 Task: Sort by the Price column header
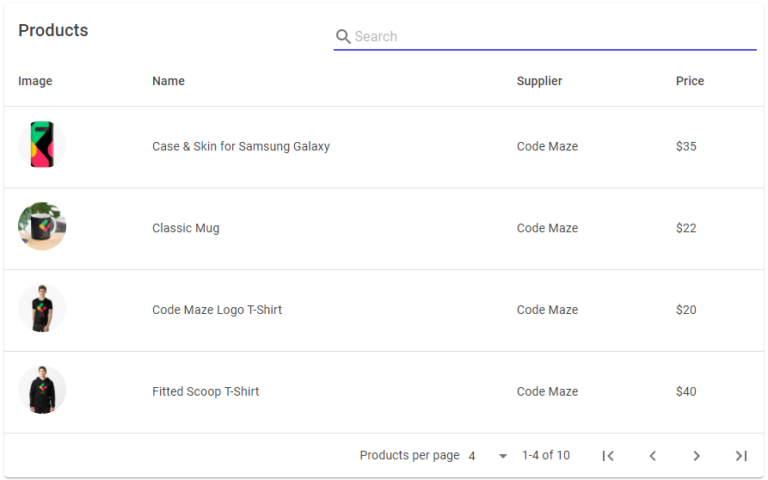click(689, 81)
